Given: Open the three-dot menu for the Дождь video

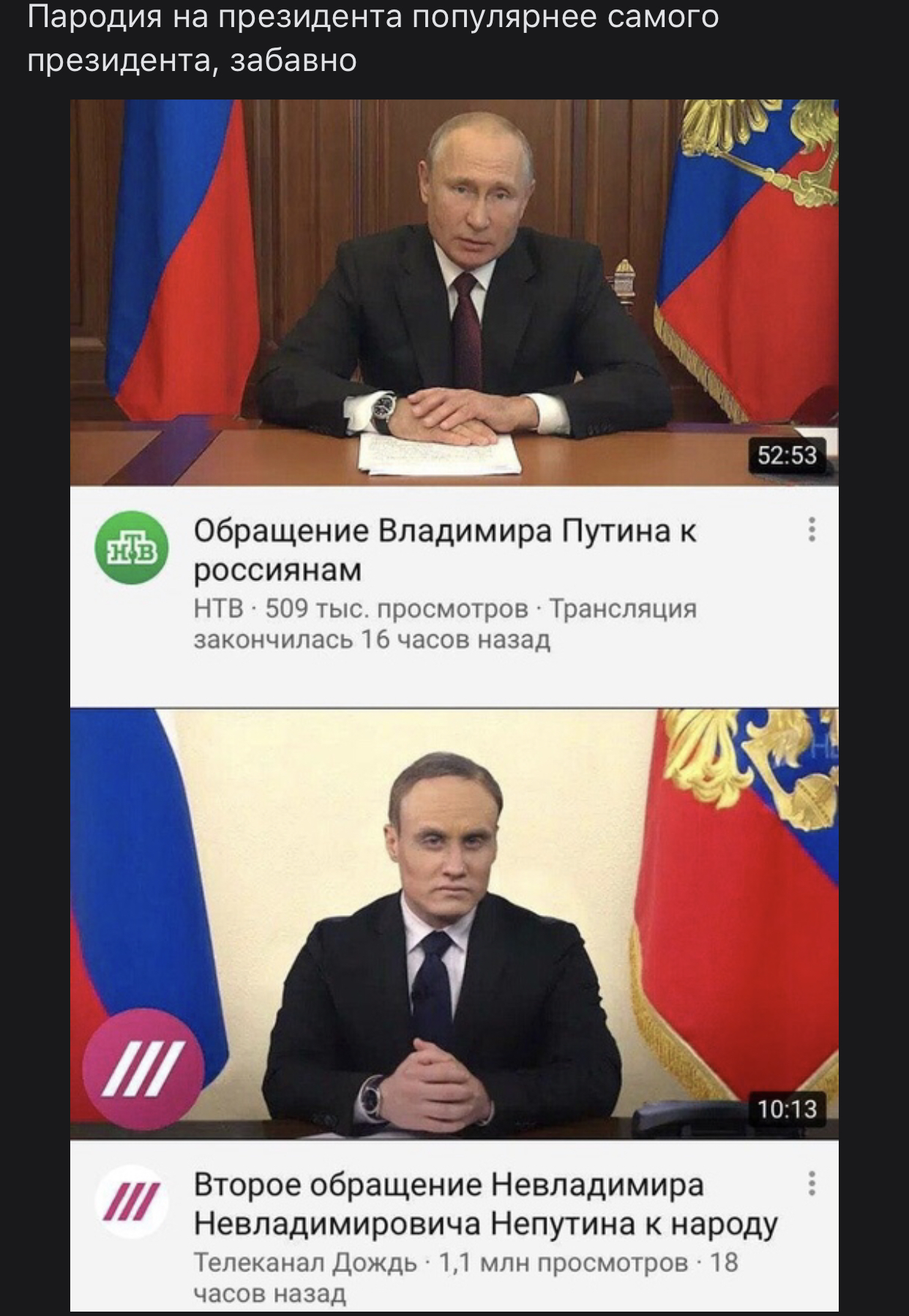Looking at the screenshot, I should (x=812, y=1184).
